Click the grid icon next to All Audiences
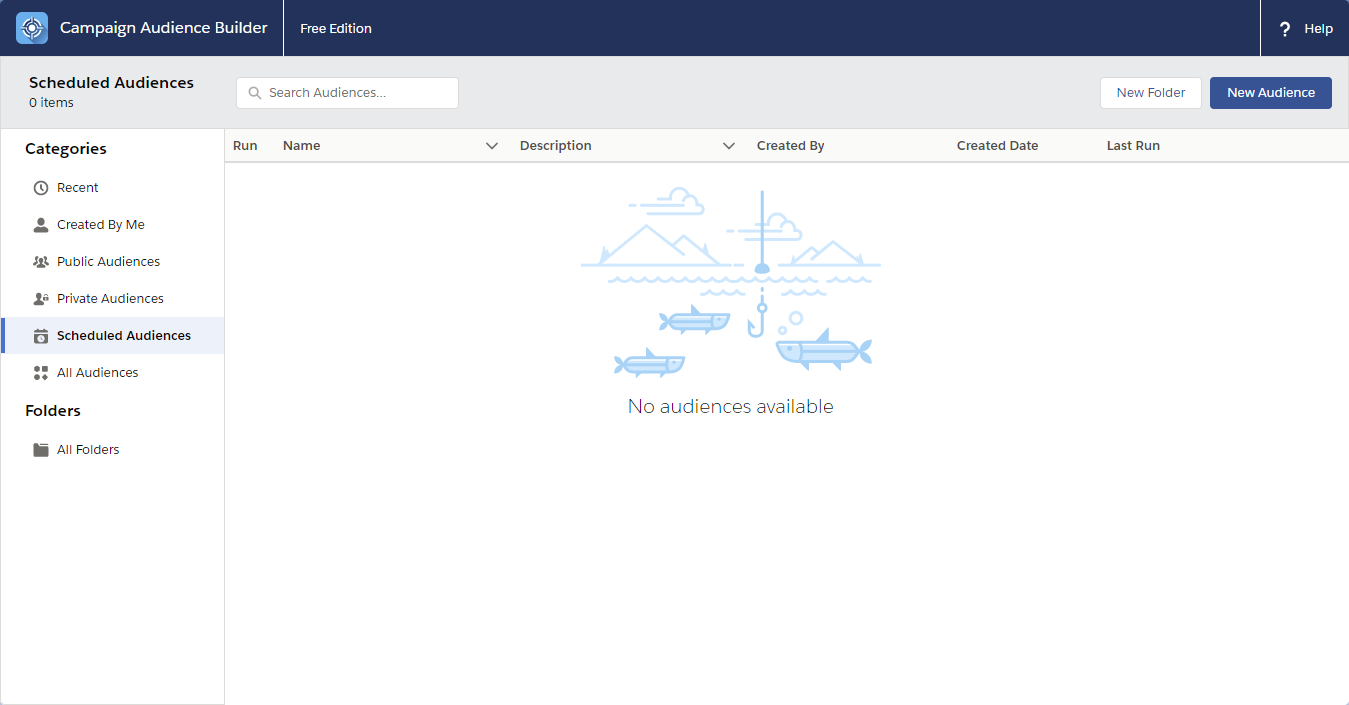The image size is (1349, 705). coord(41,372)
